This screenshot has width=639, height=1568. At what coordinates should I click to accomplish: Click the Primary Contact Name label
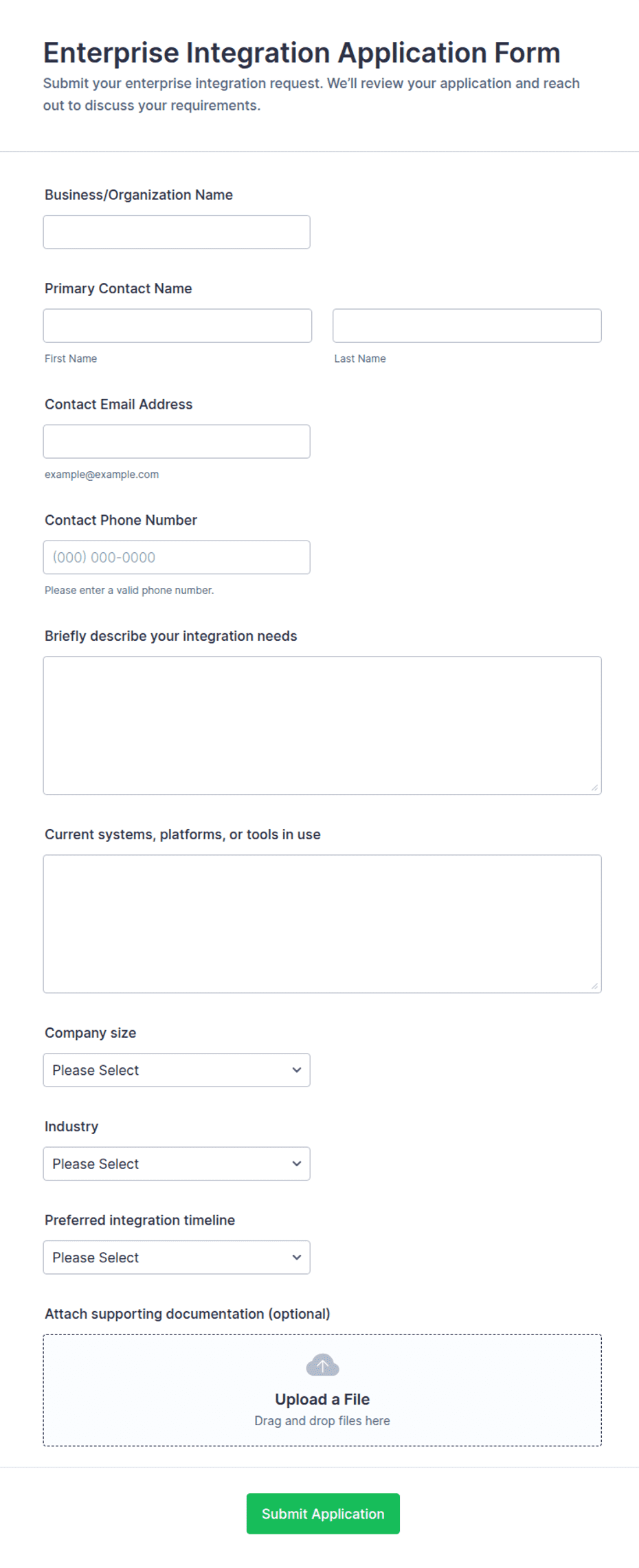click(118, 288)
